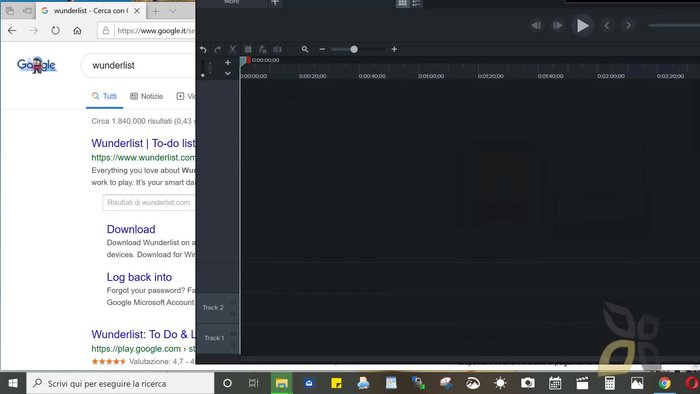Close the wunderlist browser tab
Image resolution: width=700 pixels, height=394 pixels.
[137, 11]
